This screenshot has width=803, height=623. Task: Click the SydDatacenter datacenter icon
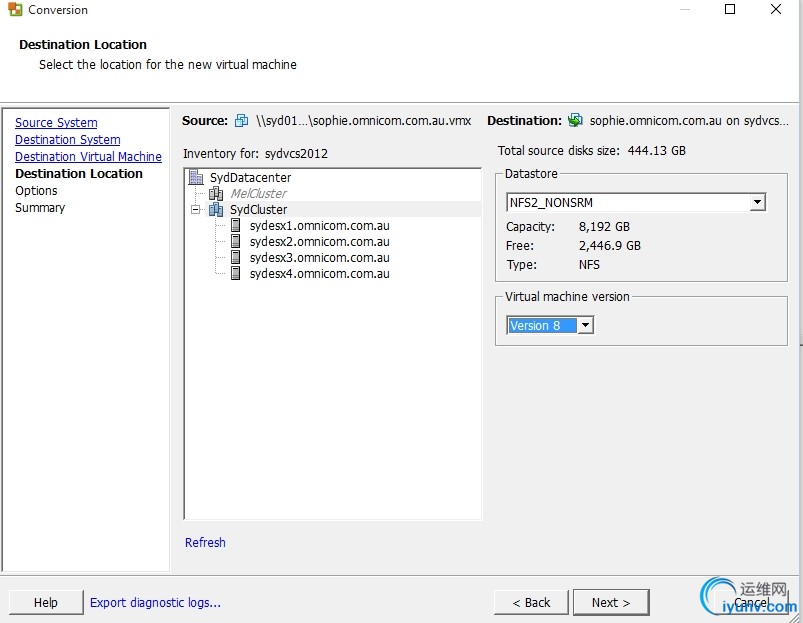(x=196, y=177)
